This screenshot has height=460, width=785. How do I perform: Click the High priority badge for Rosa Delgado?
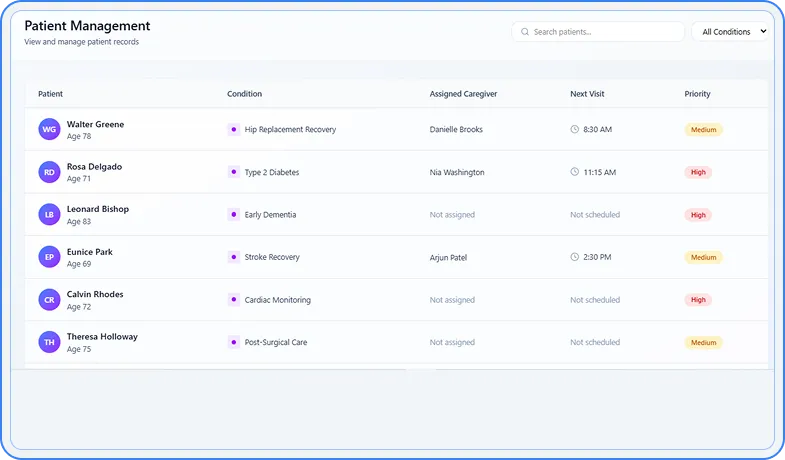tap(698, 172)
